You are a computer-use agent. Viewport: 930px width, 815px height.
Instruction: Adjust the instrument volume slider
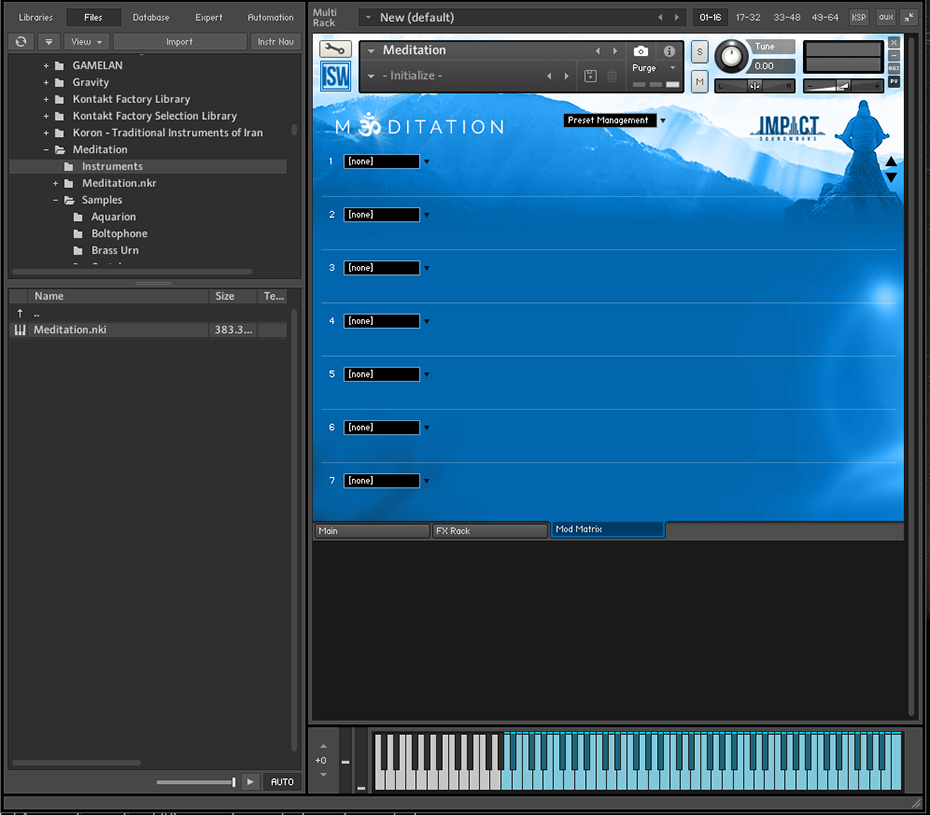[x=843, y=86]
